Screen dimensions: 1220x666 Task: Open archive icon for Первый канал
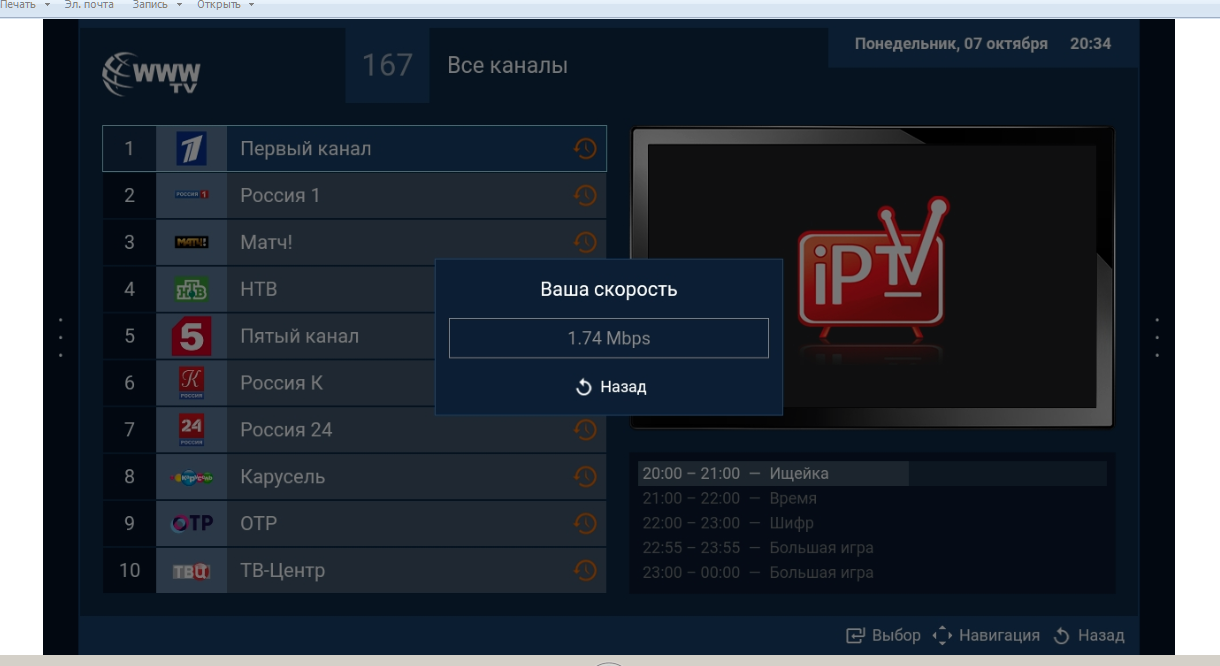tap(585, 149)
